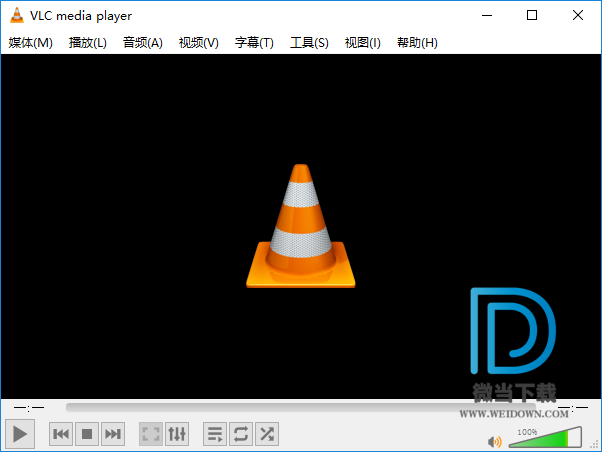Skip to previous media track
The height and width of the screenshot is (452, 602).
coord(61,434)
